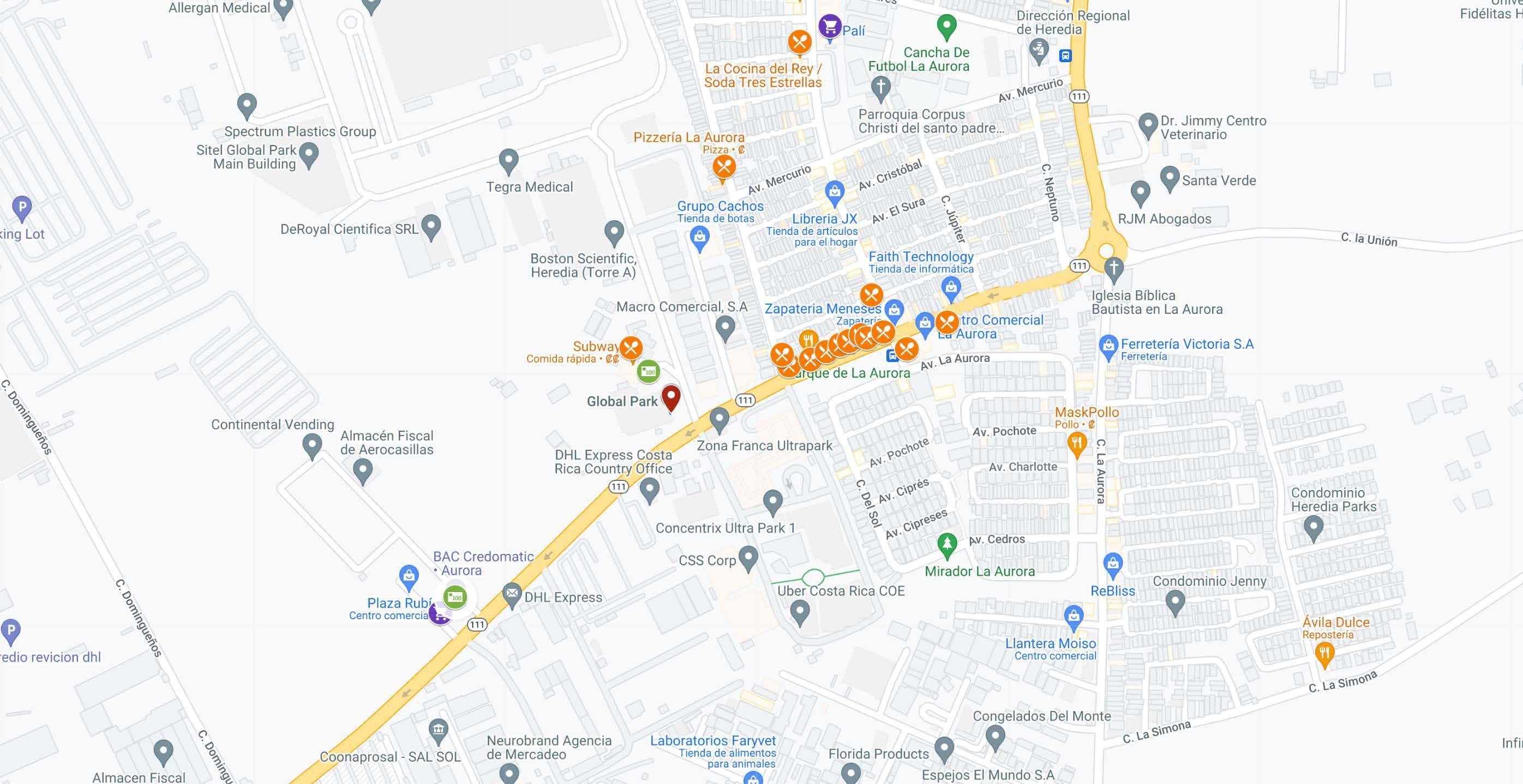Open the DHL Express mail envelope pin

512,594
